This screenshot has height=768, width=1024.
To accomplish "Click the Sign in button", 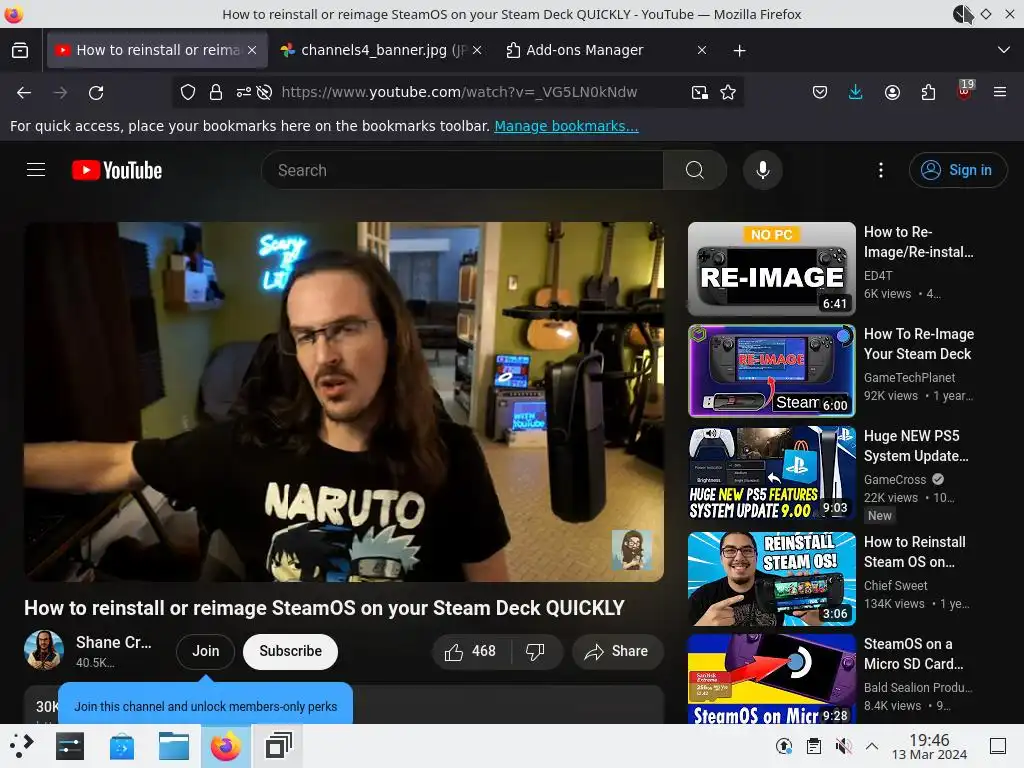I will (x=958, y=170).
